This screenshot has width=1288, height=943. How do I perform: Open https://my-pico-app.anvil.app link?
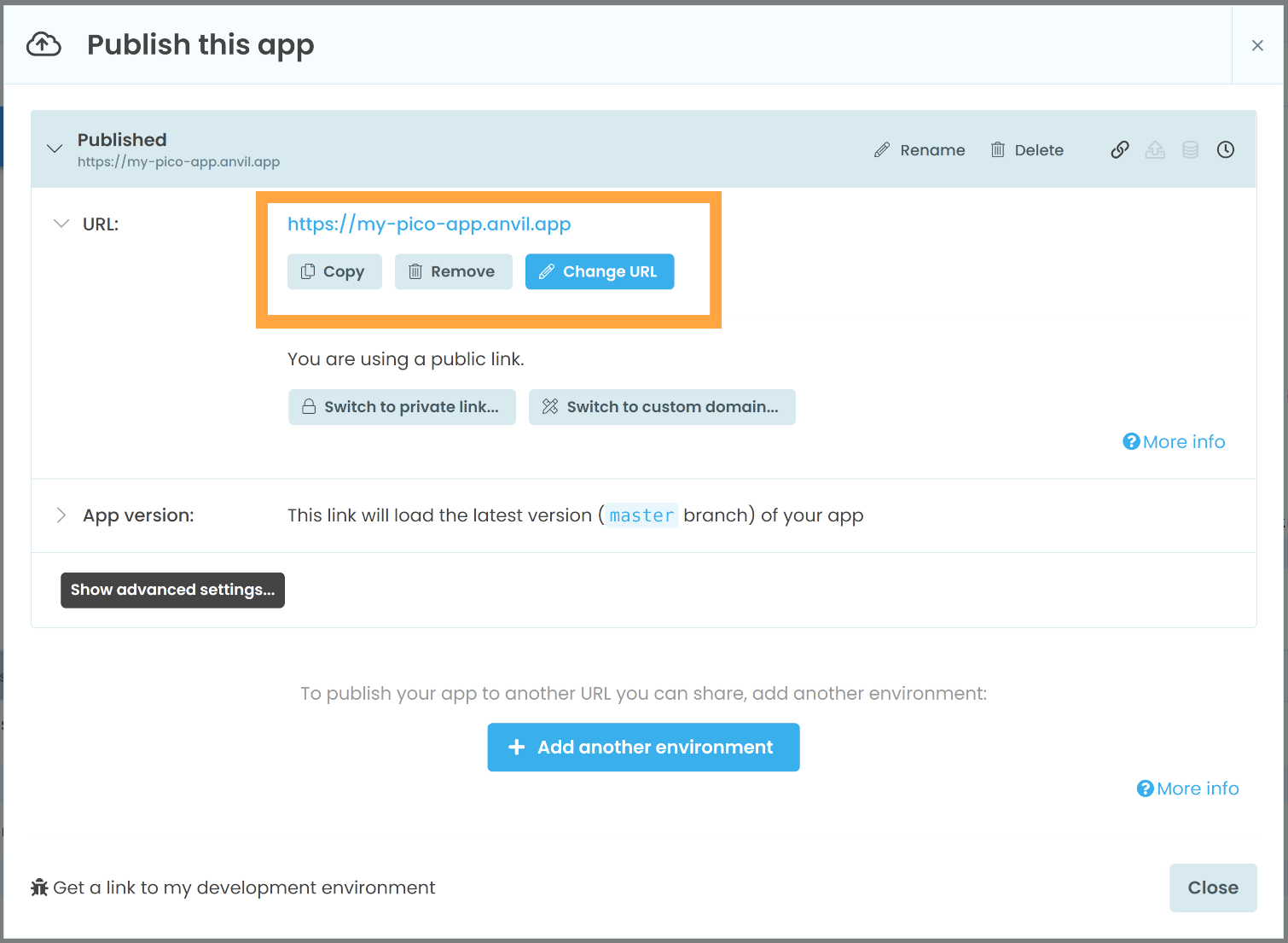(429, 224)
